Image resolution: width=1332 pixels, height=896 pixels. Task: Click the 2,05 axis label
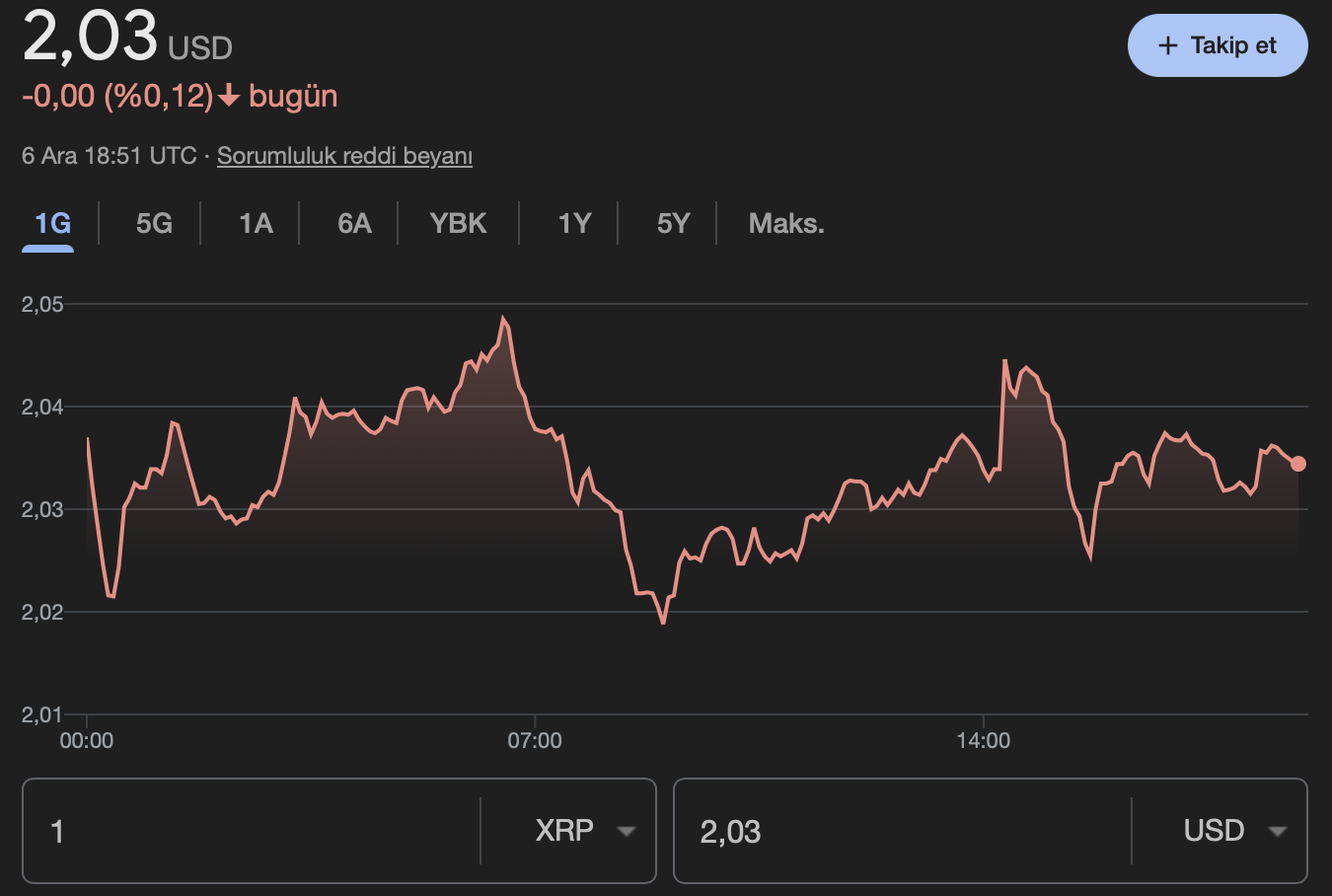[41, 304]
